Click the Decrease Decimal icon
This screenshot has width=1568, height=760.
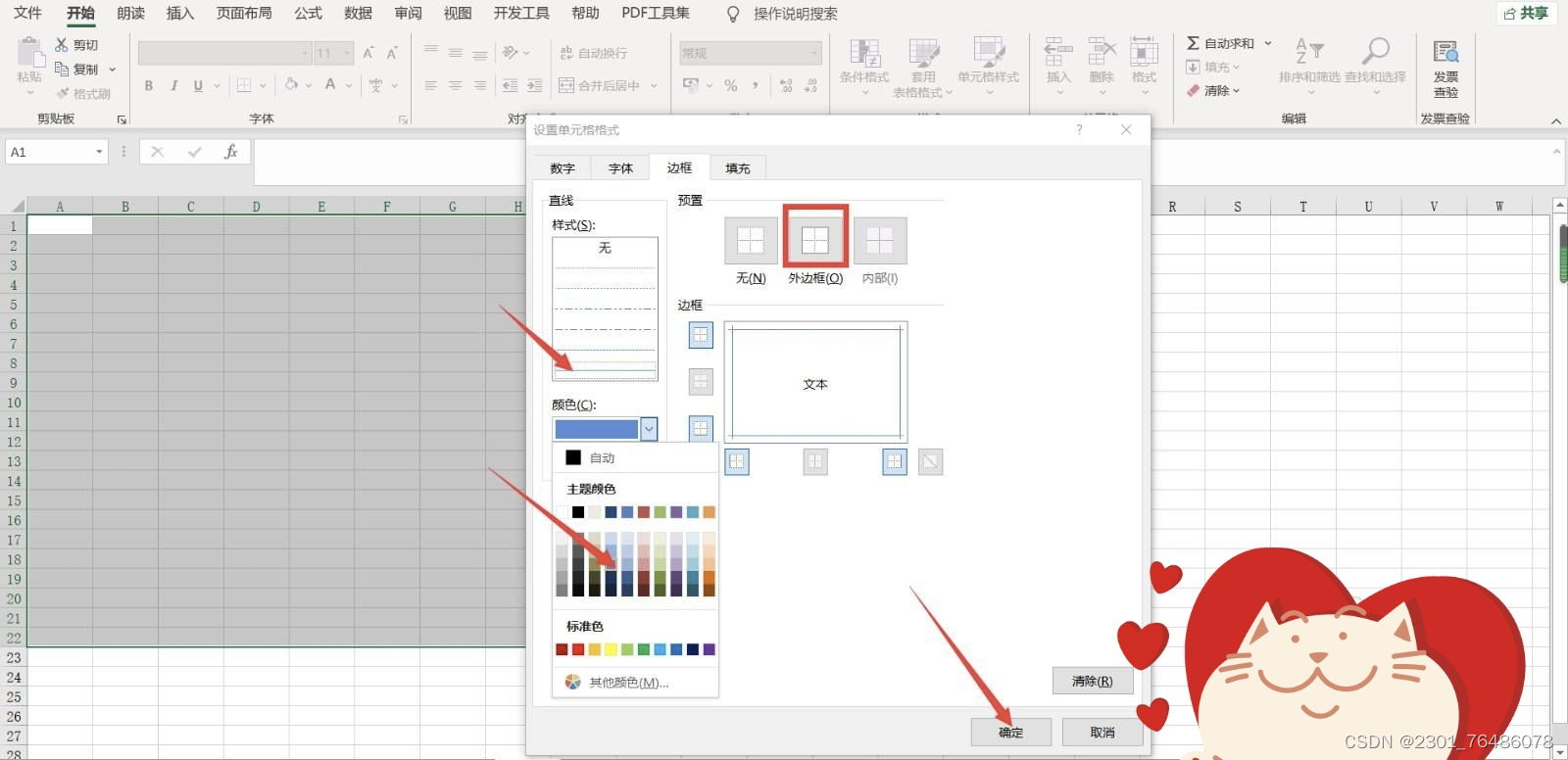810,85
